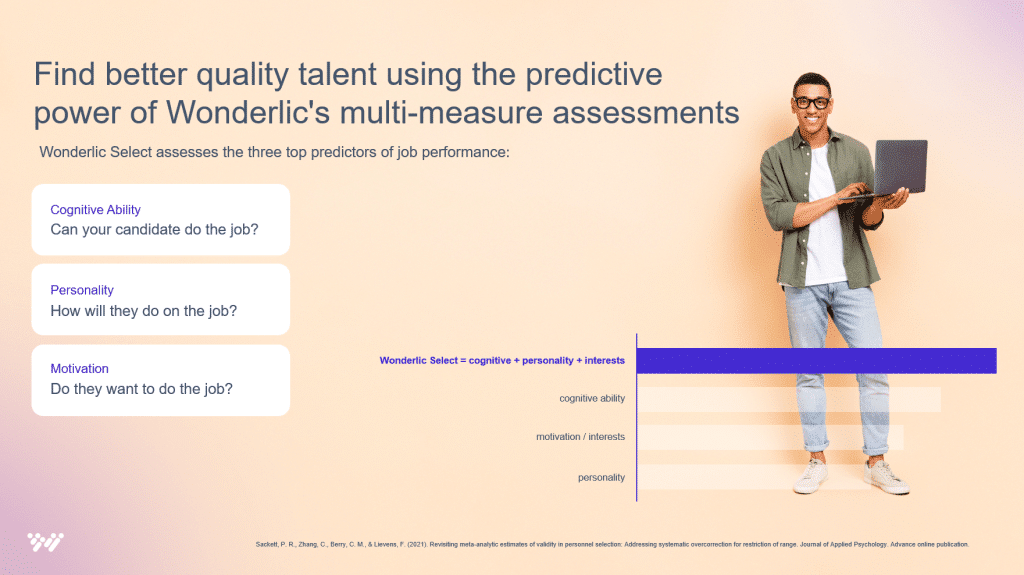
Task: Click the 'Cognitive Ability' purple heading
Action: 96,210
